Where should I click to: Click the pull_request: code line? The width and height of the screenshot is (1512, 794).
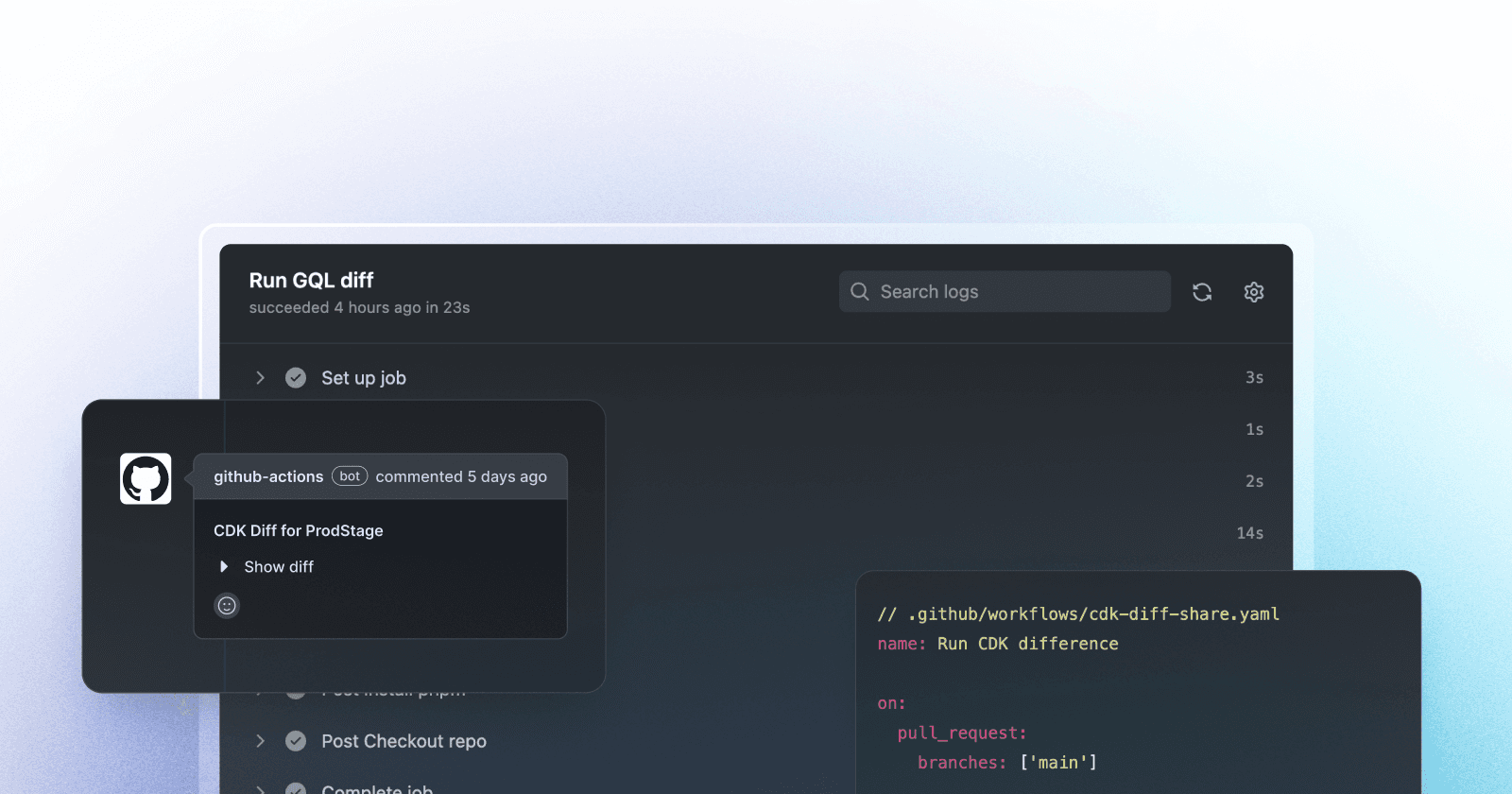coord(962,734)
